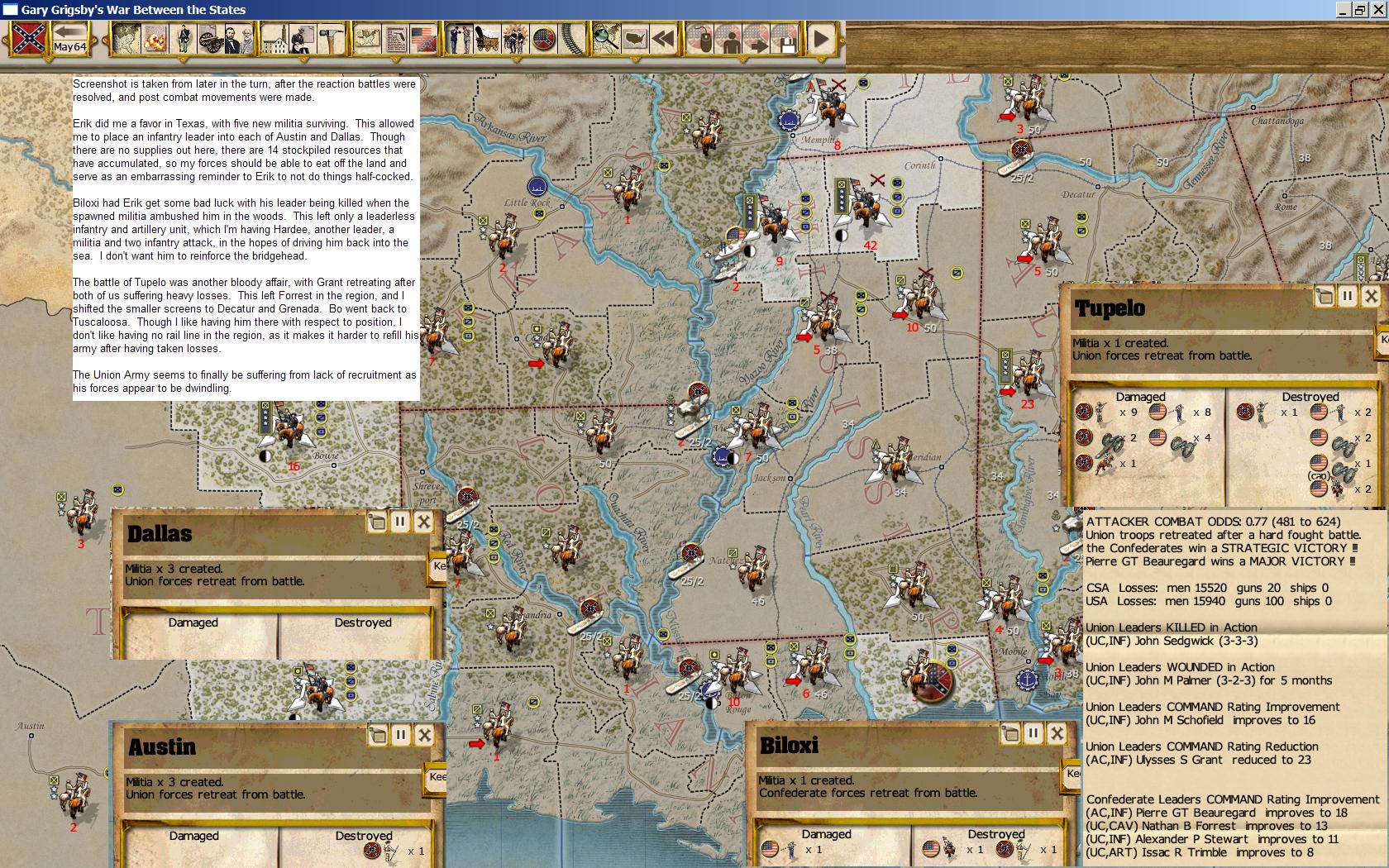This screenshot has height=868, width=1389.
Task: Click the Jackson city label on map
Action: pos(770,478)
